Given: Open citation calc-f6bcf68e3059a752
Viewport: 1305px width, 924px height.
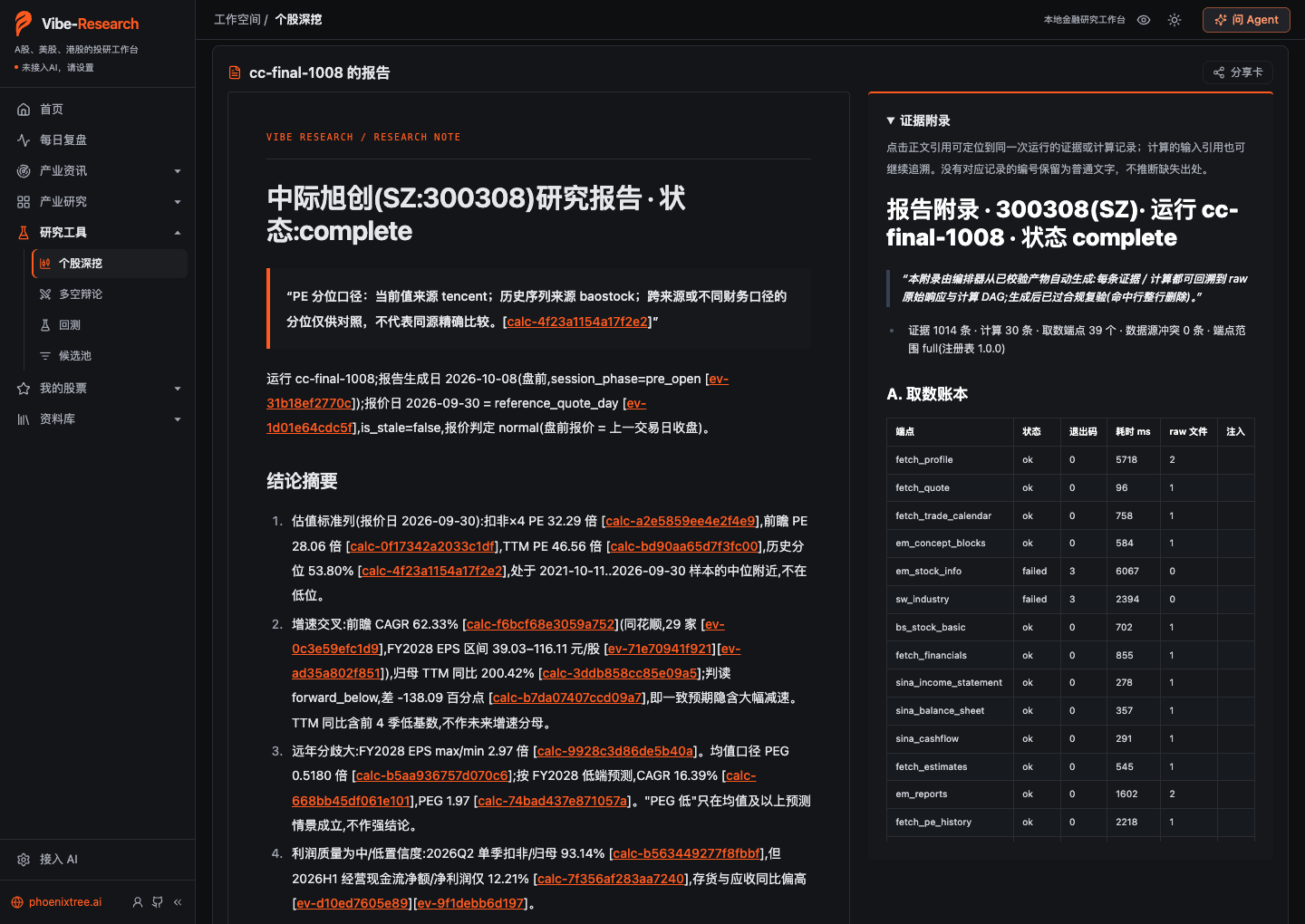Looking at the screenshot, I should tap(541, 624).
